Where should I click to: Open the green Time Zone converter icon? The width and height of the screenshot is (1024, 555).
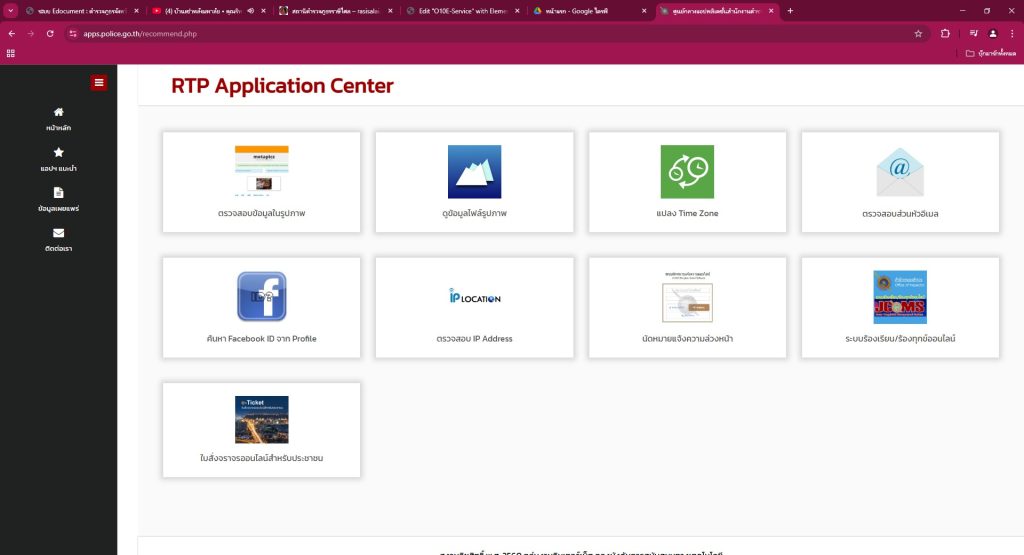(687, 171)
